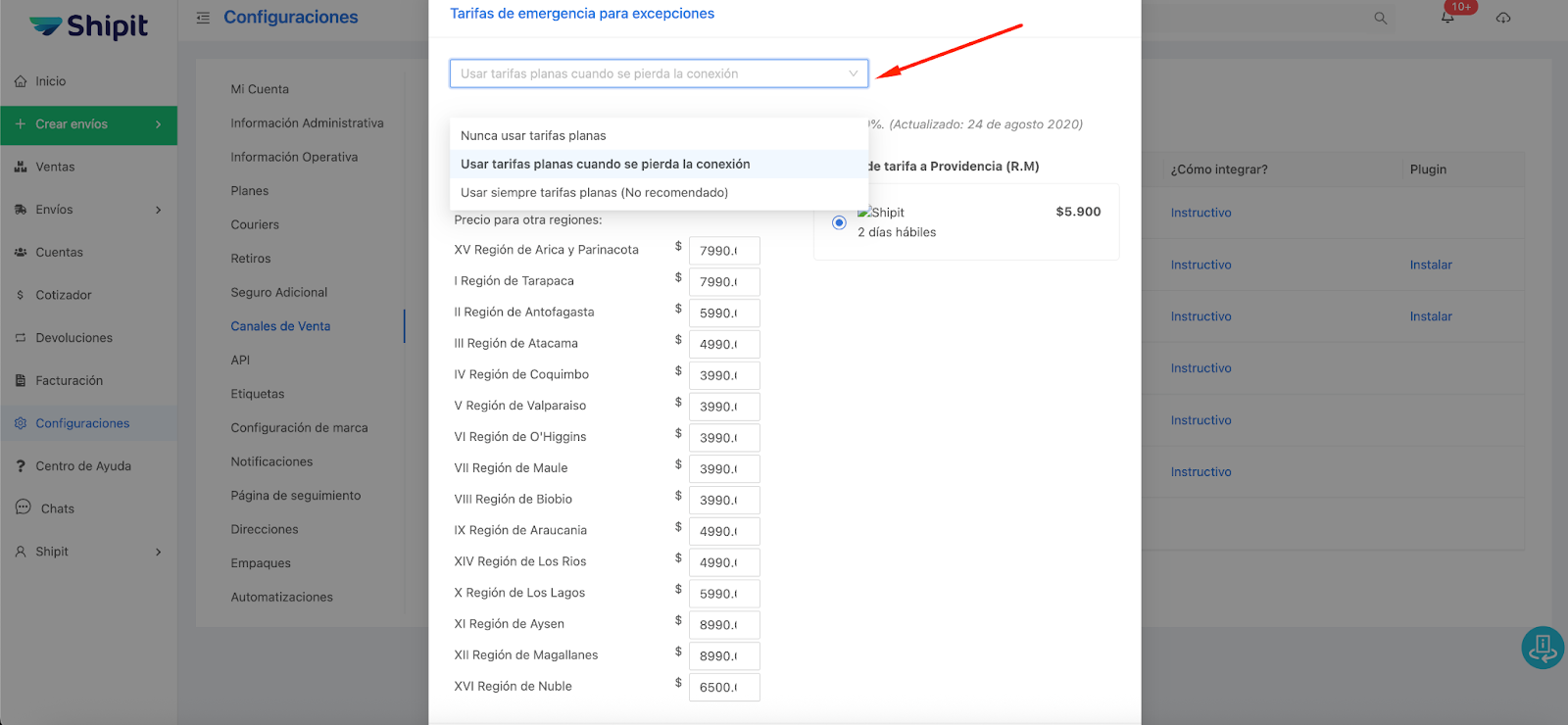1568x725 pixels.
Task: Expand the Crear envíos submenu arrow
Action: (x=158, y=124)
